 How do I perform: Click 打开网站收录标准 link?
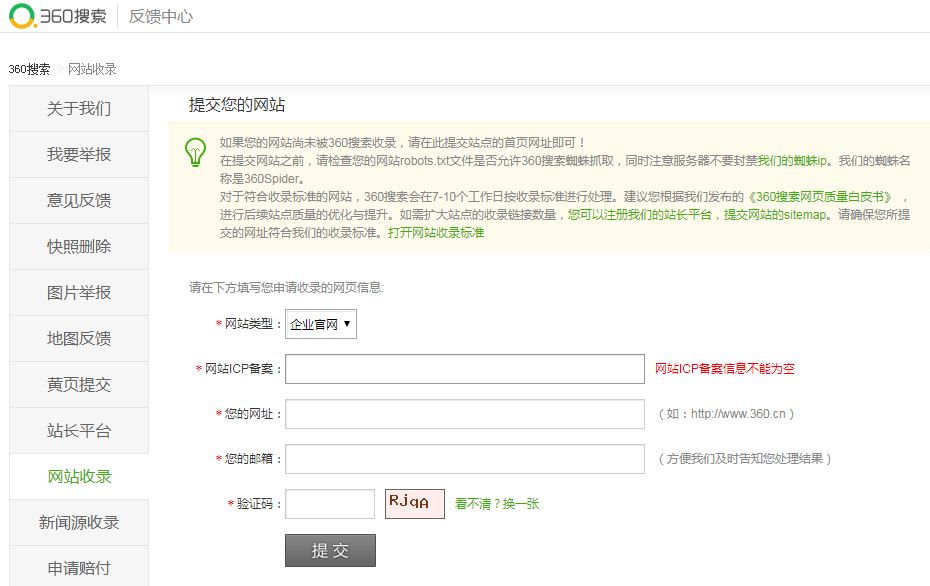(x=436, y=233)
